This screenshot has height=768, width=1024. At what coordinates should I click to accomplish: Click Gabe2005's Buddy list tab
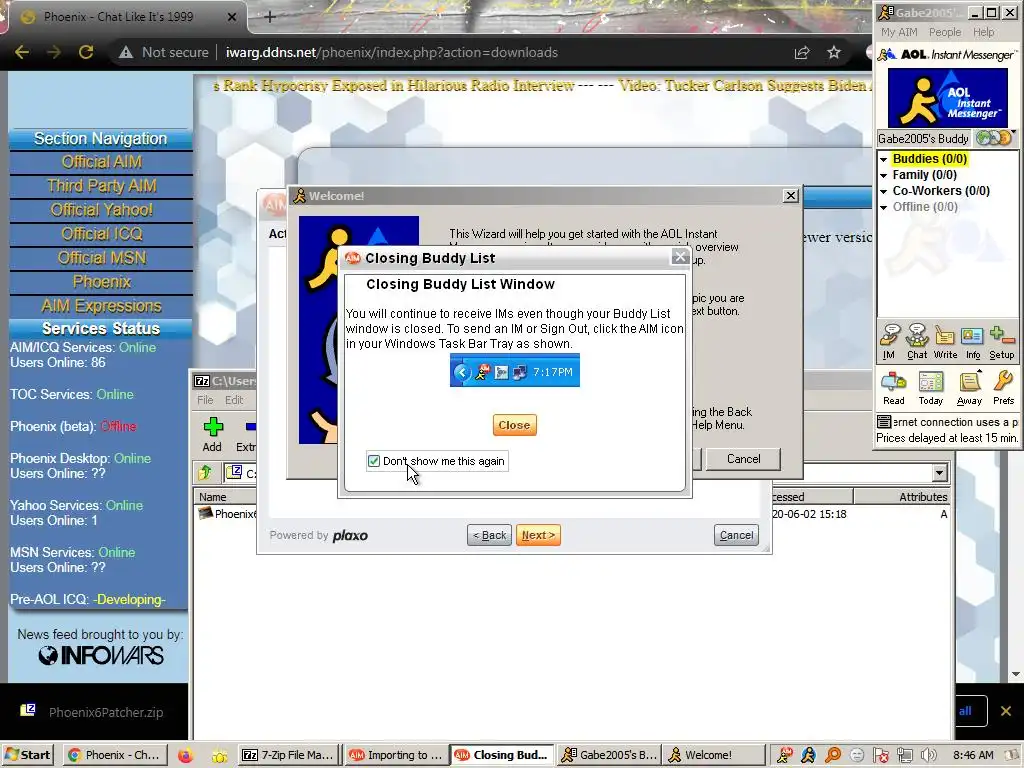(923, 138)
